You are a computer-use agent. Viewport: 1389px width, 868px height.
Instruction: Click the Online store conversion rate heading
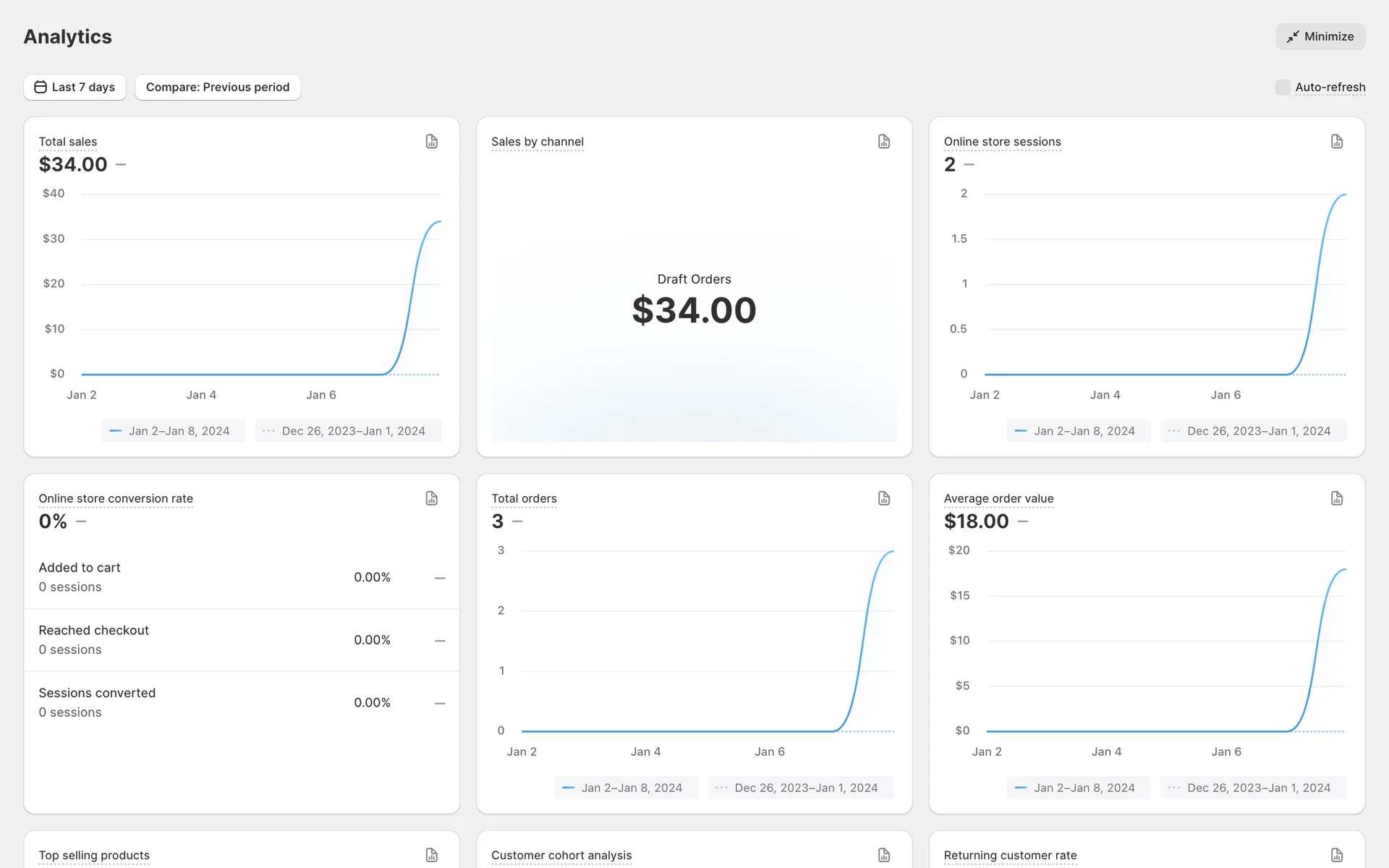pyautogui.click(x=116, y=498)
